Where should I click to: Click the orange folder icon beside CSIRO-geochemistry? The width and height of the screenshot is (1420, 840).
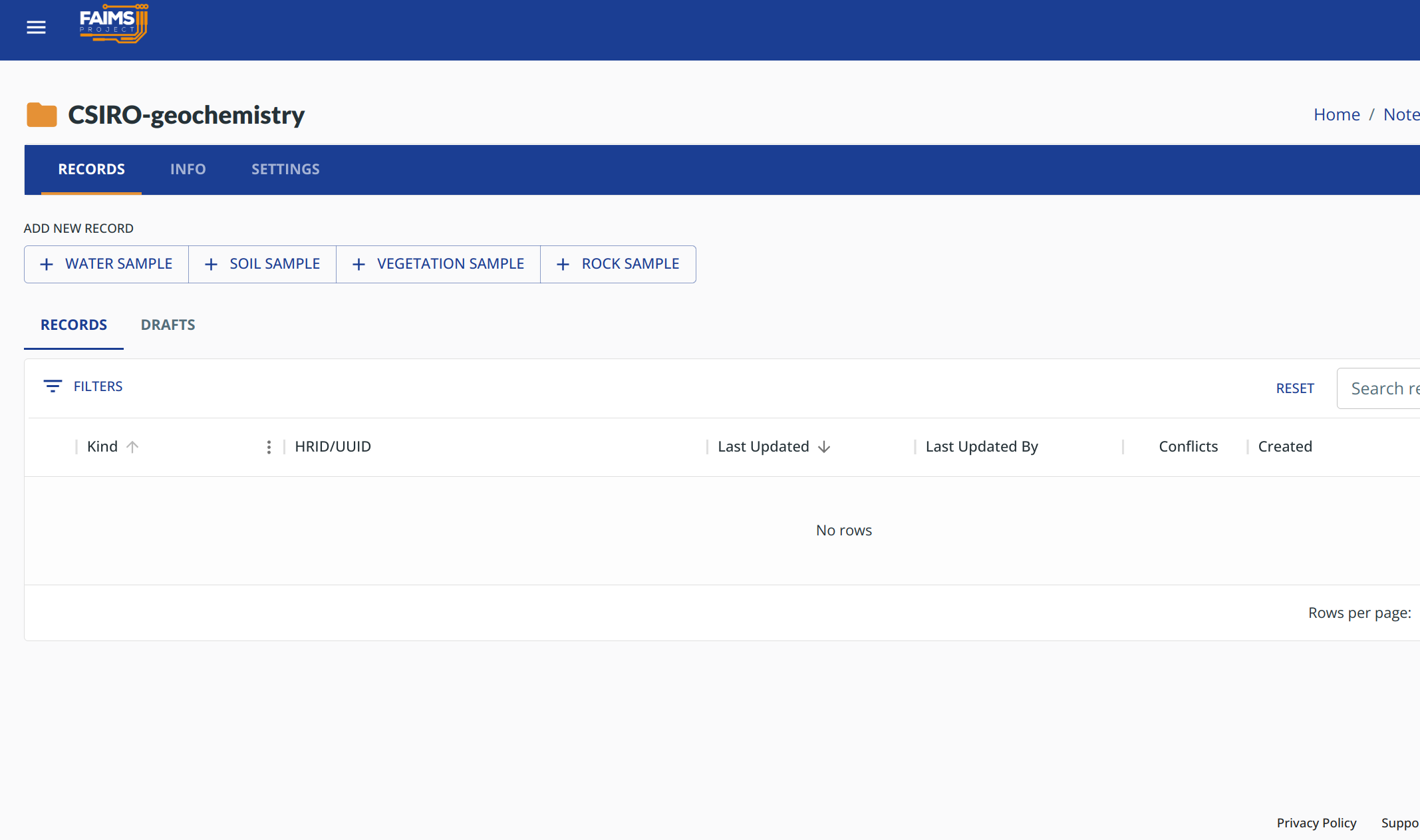41,114
